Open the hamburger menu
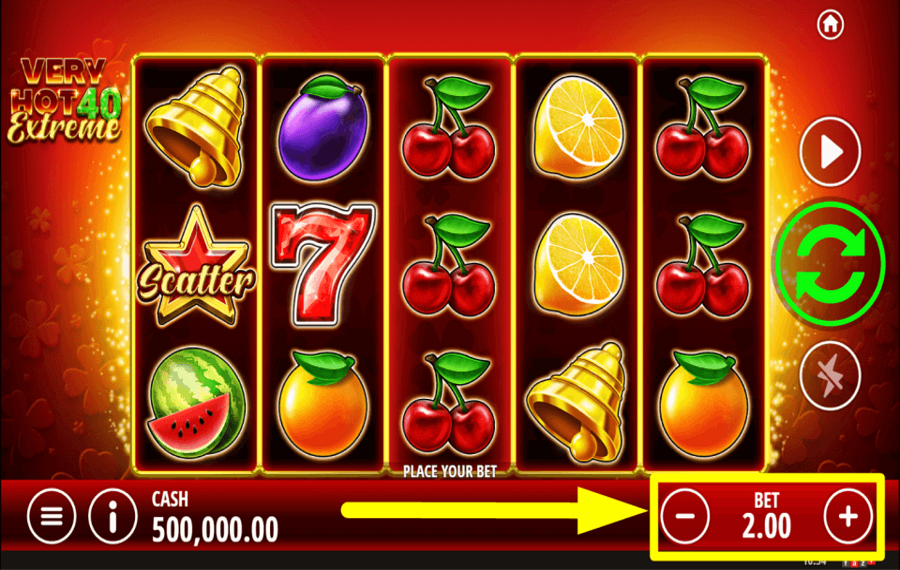Image resolution: width=900 pixels, height=570 pixels. point(51,516)
